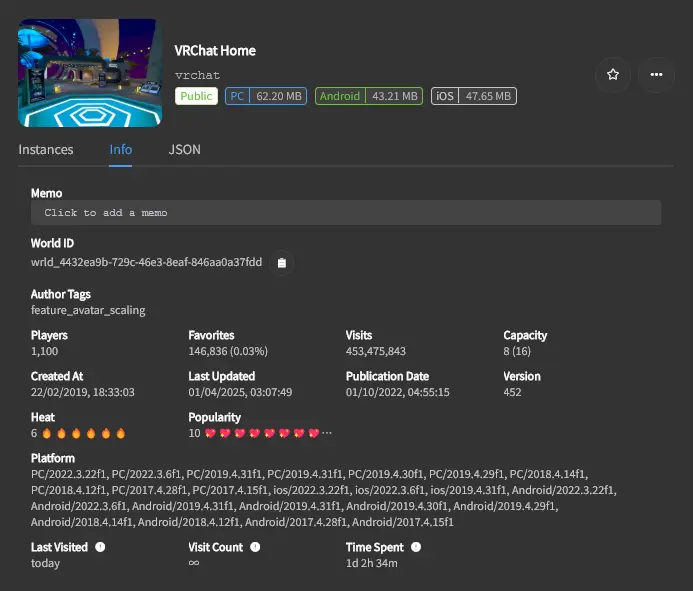Click the Players value 1,100
Image resolution: width=693 pixels, height=591 pixels.
click(45, 351)
